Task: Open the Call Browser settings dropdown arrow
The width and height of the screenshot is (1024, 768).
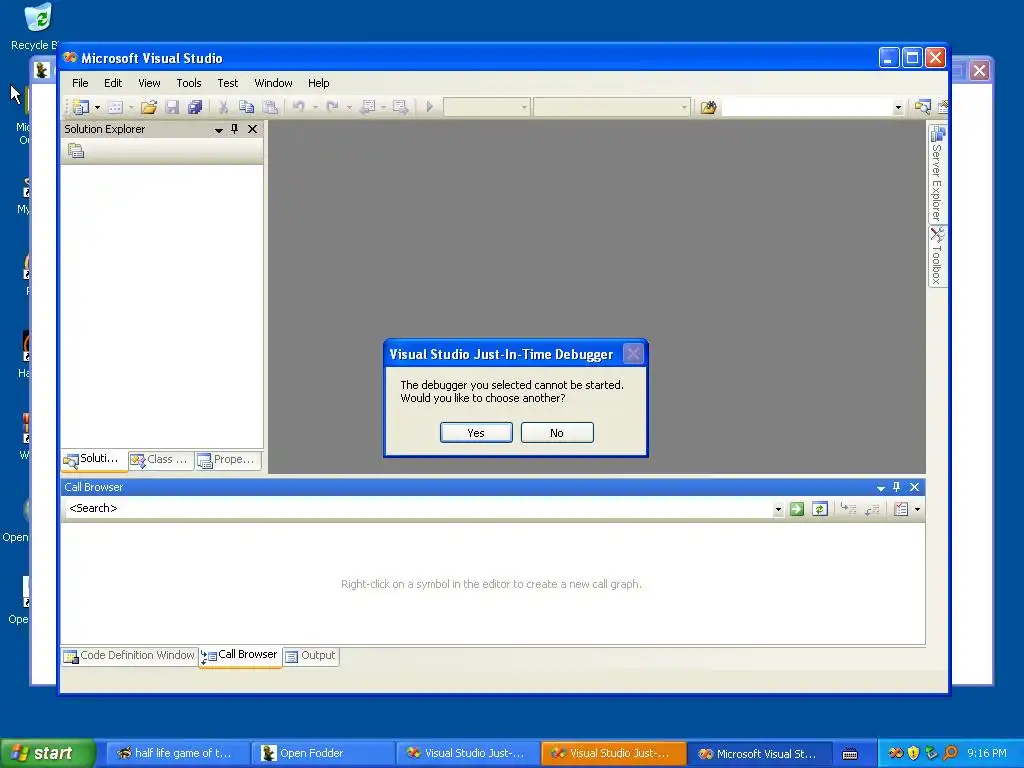Action: point(918,509)
